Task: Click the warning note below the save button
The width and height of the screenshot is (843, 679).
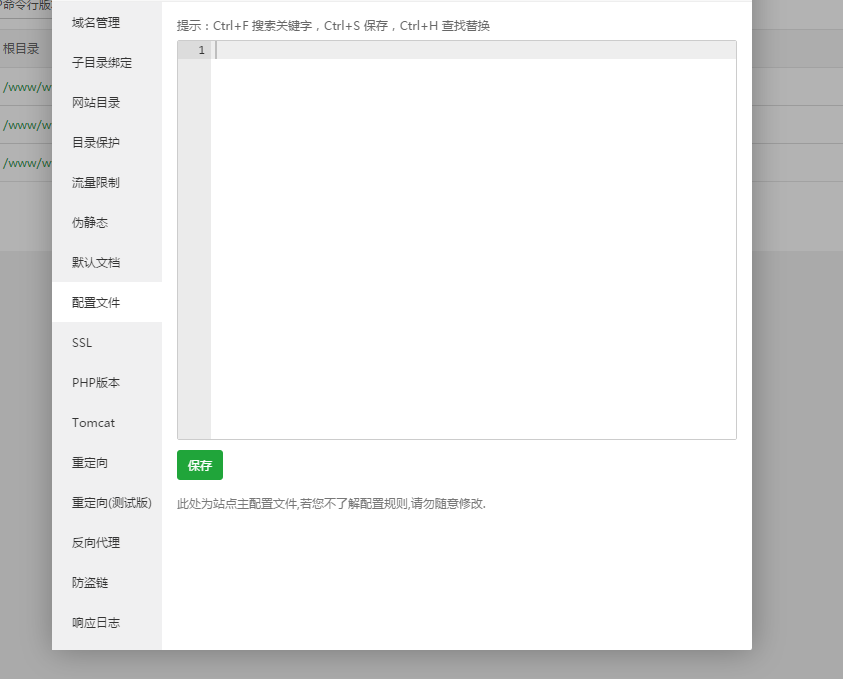Action: (331, 504)
